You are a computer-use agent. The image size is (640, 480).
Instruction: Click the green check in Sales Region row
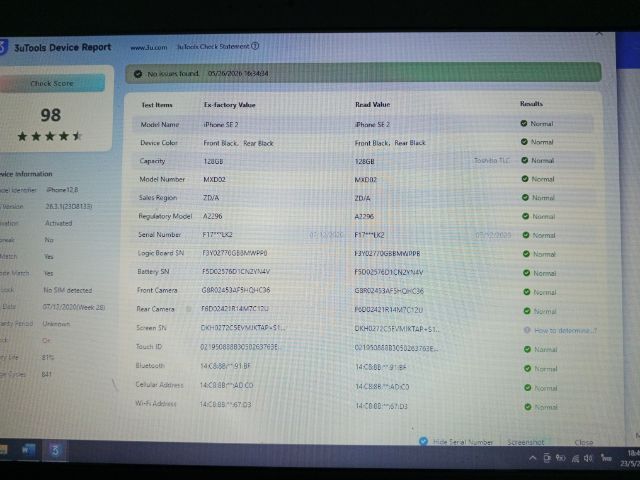(x=525, y=198)
